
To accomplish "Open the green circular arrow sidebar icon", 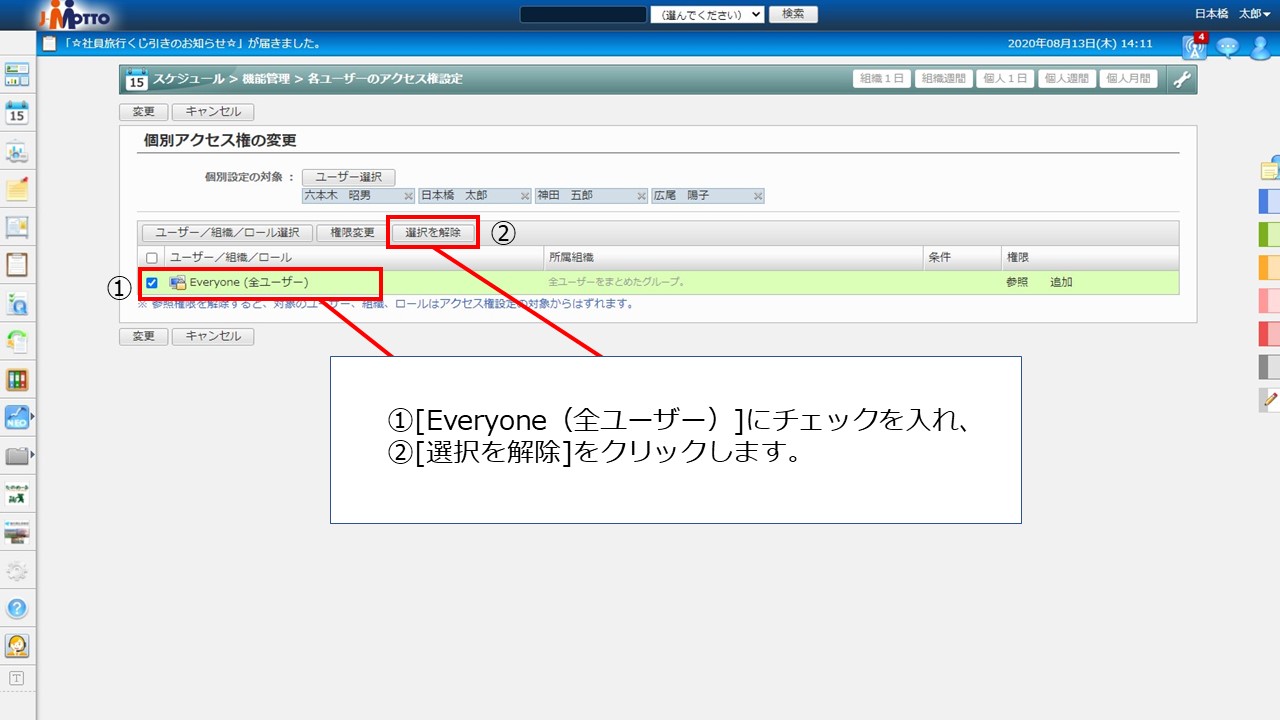I will (x=17, y=341).
